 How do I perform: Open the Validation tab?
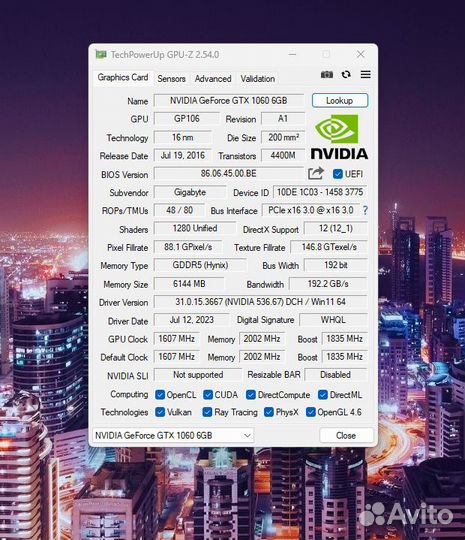[258, 79]
